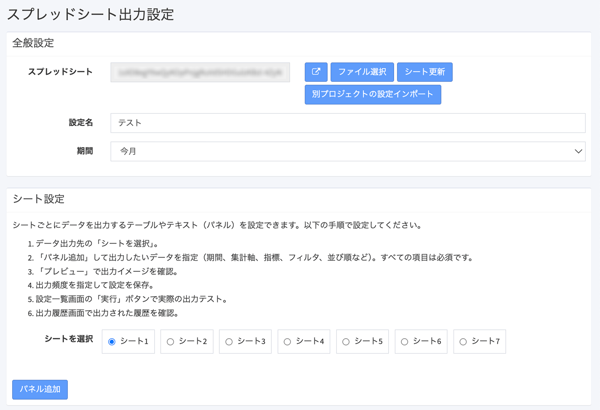Open spreadsheet in new window icon
The image size is (600, 410).
click(x=316, y=72)
